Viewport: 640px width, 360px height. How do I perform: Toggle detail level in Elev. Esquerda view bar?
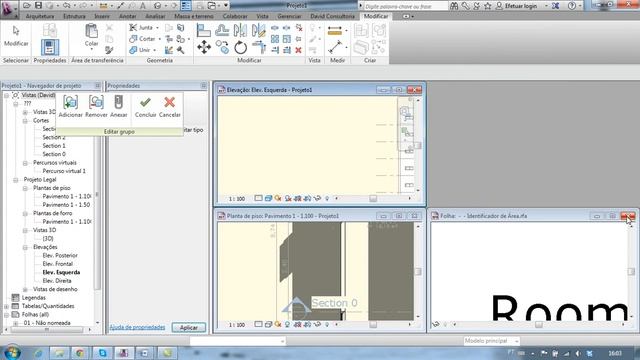point(258,198)
